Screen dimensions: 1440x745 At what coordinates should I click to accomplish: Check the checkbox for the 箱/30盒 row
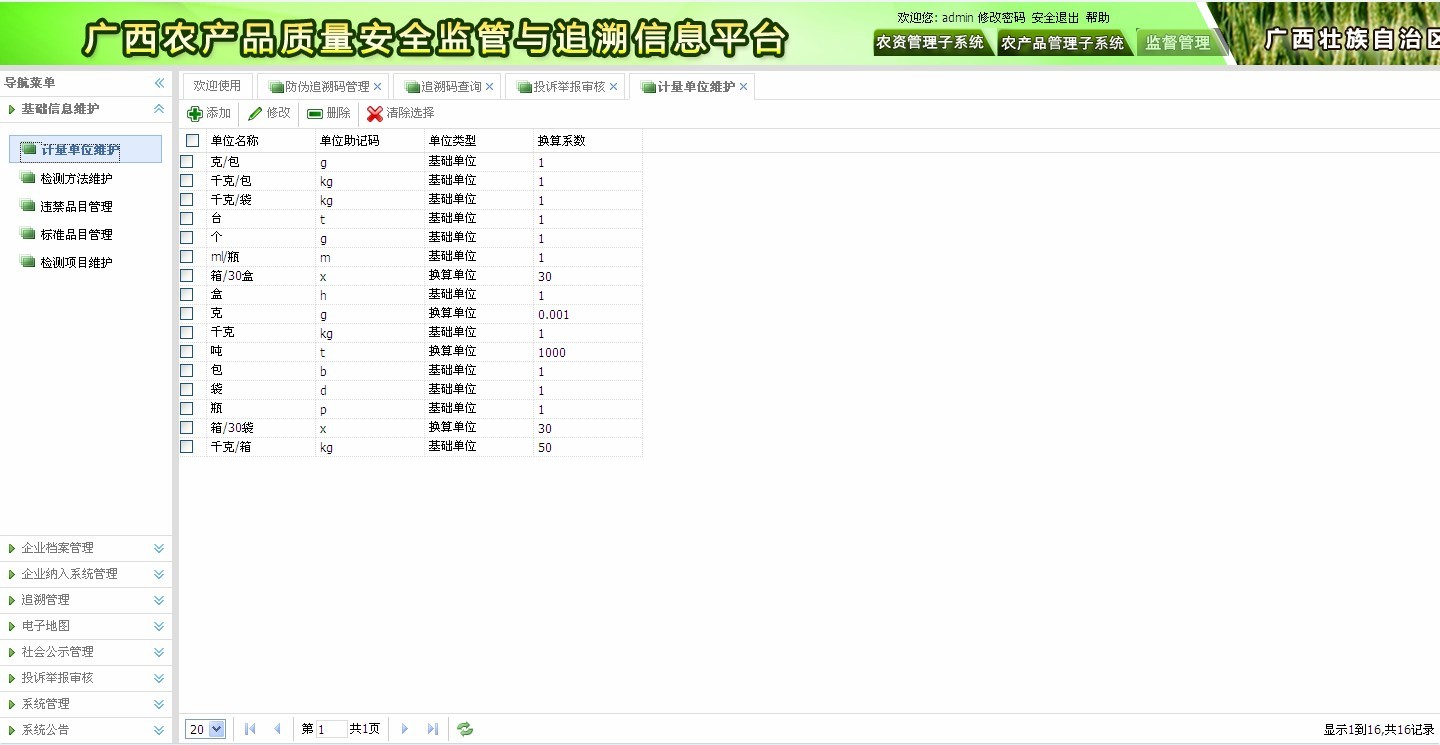186,275
